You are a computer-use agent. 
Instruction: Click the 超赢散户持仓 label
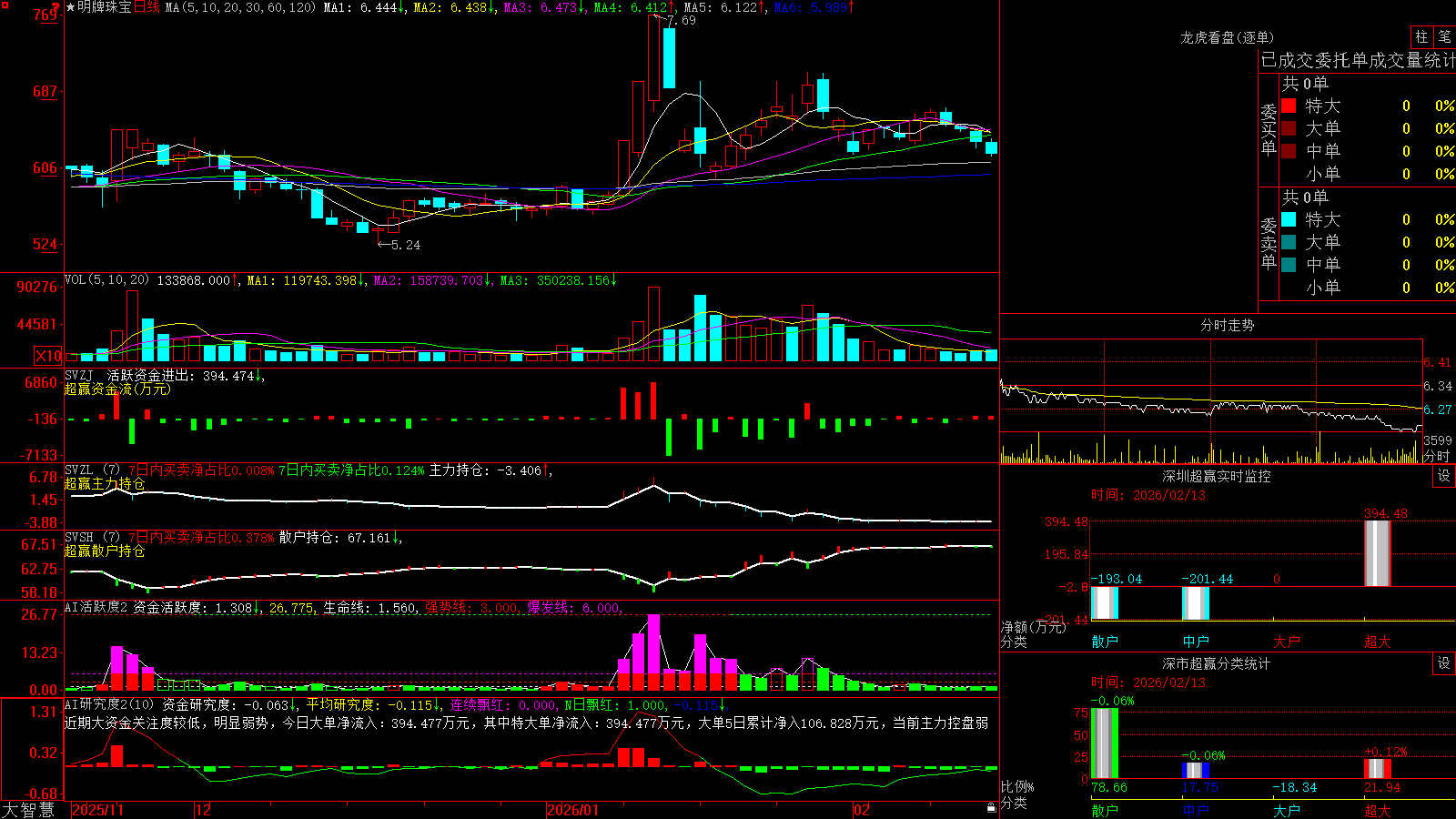(x=105, y=551)
